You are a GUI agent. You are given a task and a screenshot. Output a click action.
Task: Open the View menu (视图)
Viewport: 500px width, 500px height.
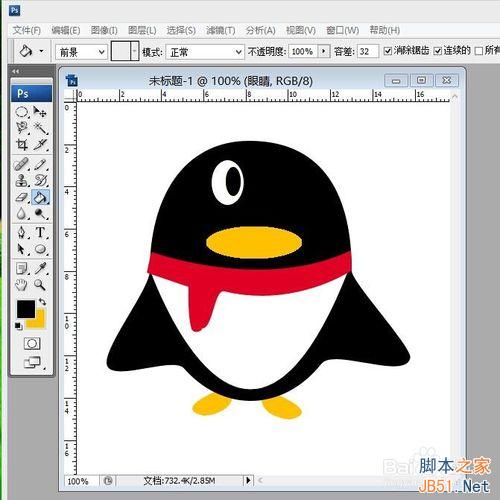301,30
